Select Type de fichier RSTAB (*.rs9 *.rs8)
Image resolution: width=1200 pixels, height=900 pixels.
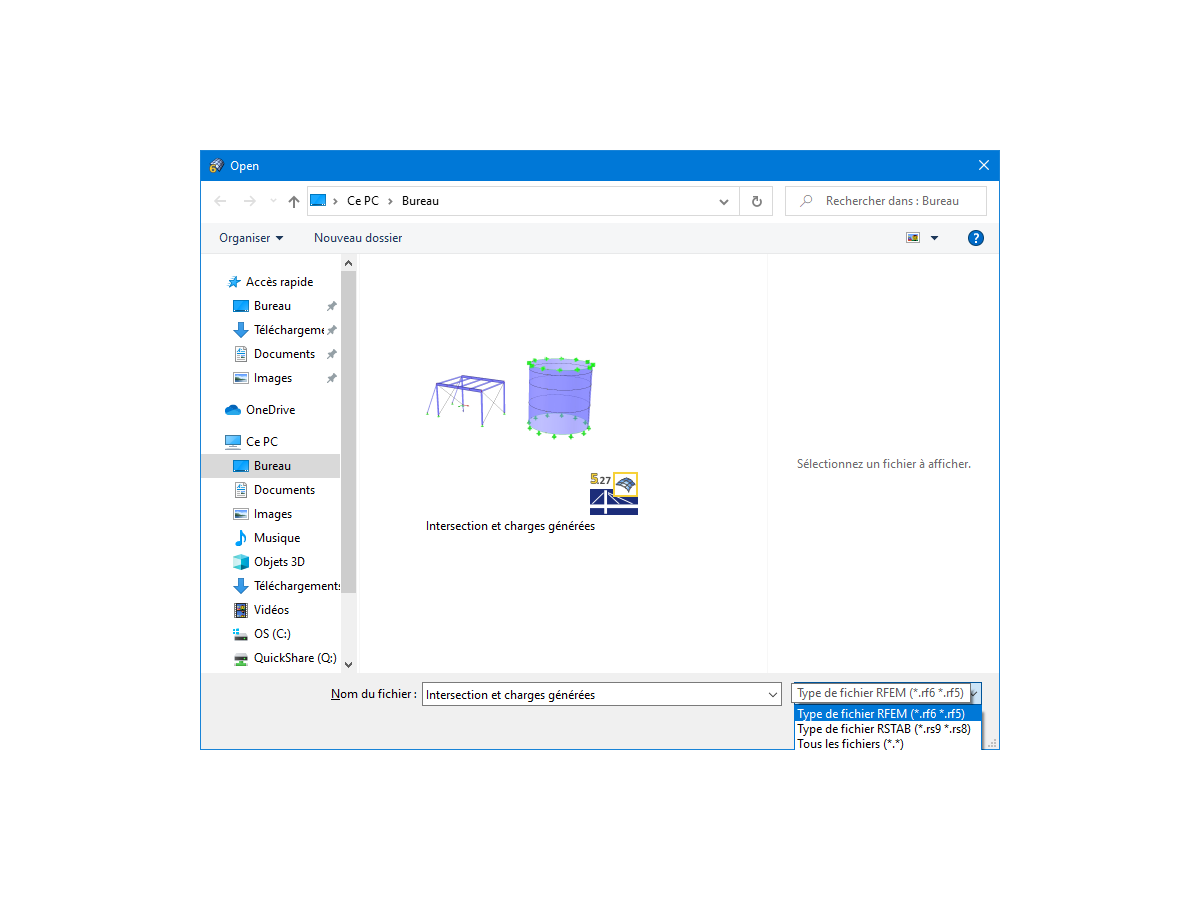click(885, 729)
